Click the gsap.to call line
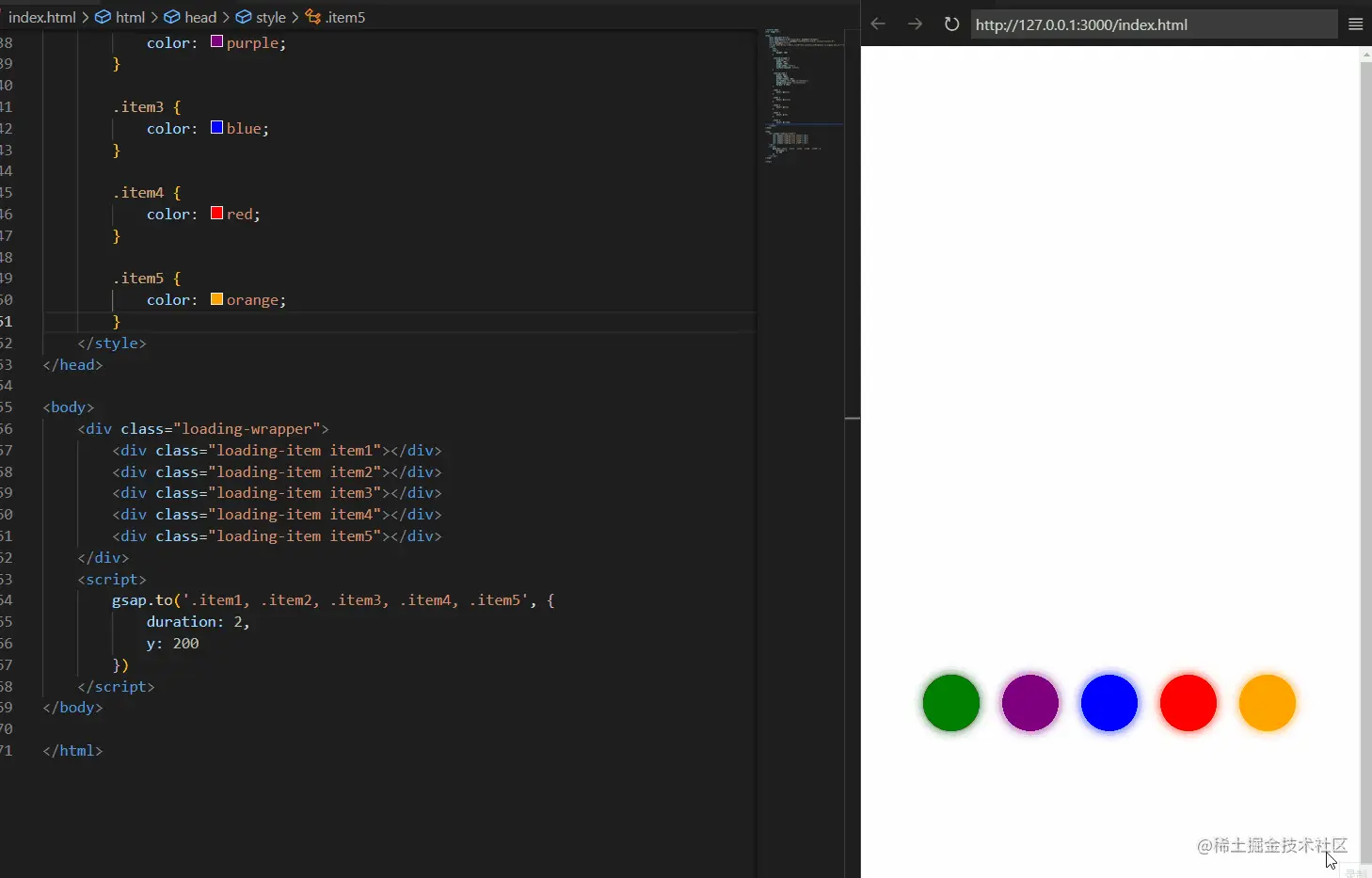Screen dimensions: 1372x878 click(x=333, y=600)
